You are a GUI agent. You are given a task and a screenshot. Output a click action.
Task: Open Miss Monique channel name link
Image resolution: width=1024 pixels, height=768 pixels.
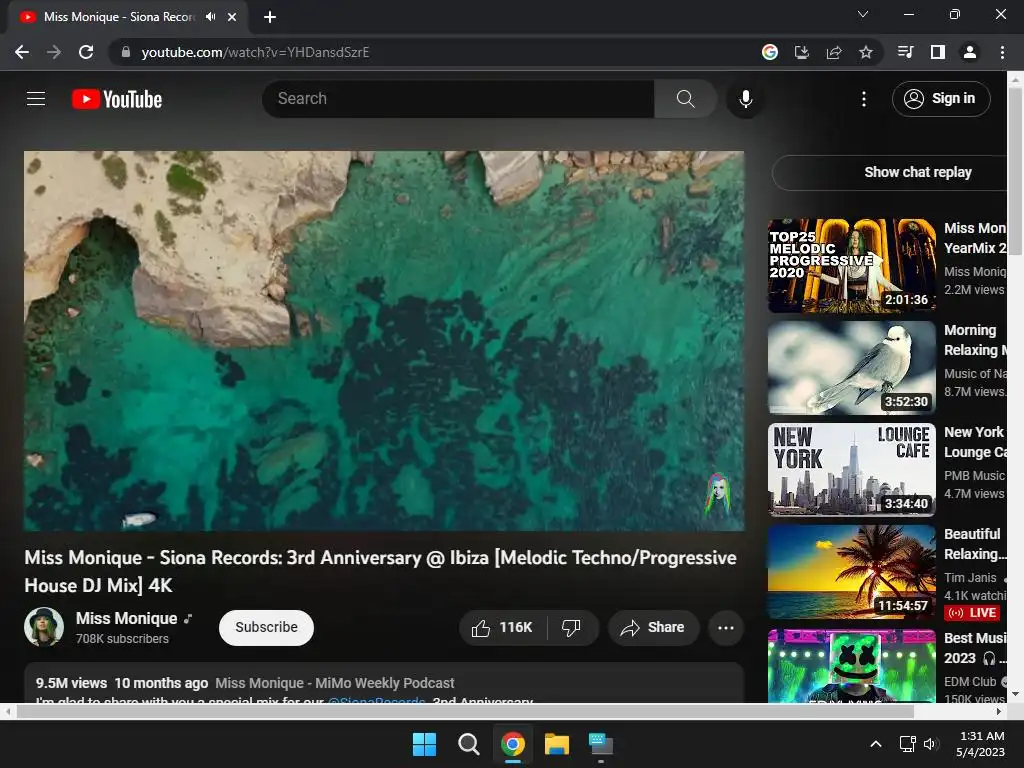pyautogui.click(x=127, y=618)
